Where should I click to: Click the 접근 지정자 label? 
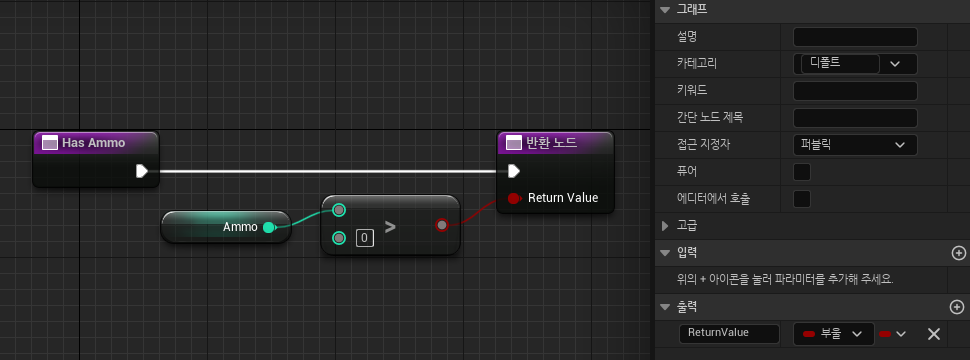pos(702,145)
